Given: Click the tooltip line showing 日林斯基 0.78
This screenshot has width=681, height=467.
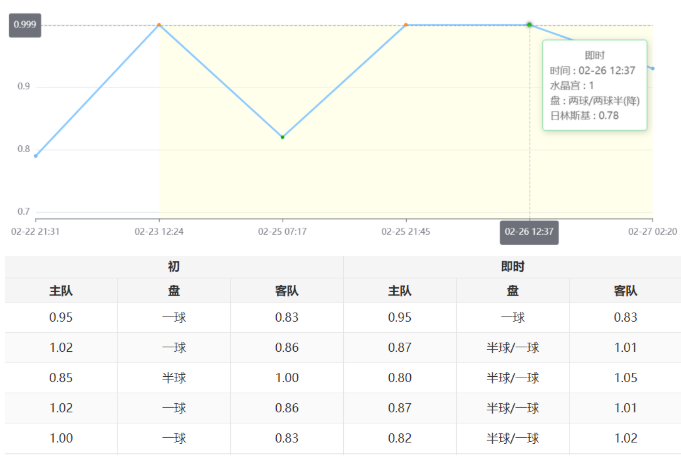Looking at the screenshot, I should tap(585, 115).
